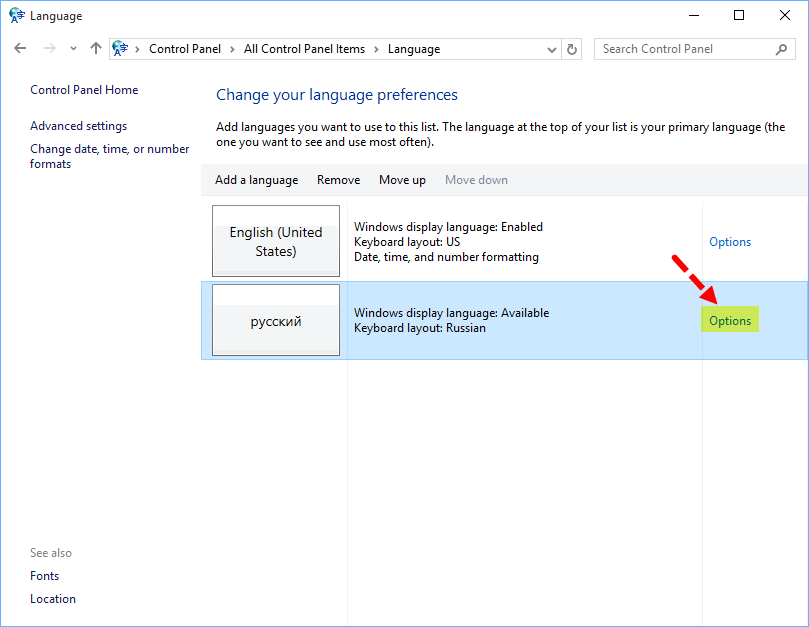Click the Up arrow to parent folder
809x627 pixels.
click(x=96, y=49)
